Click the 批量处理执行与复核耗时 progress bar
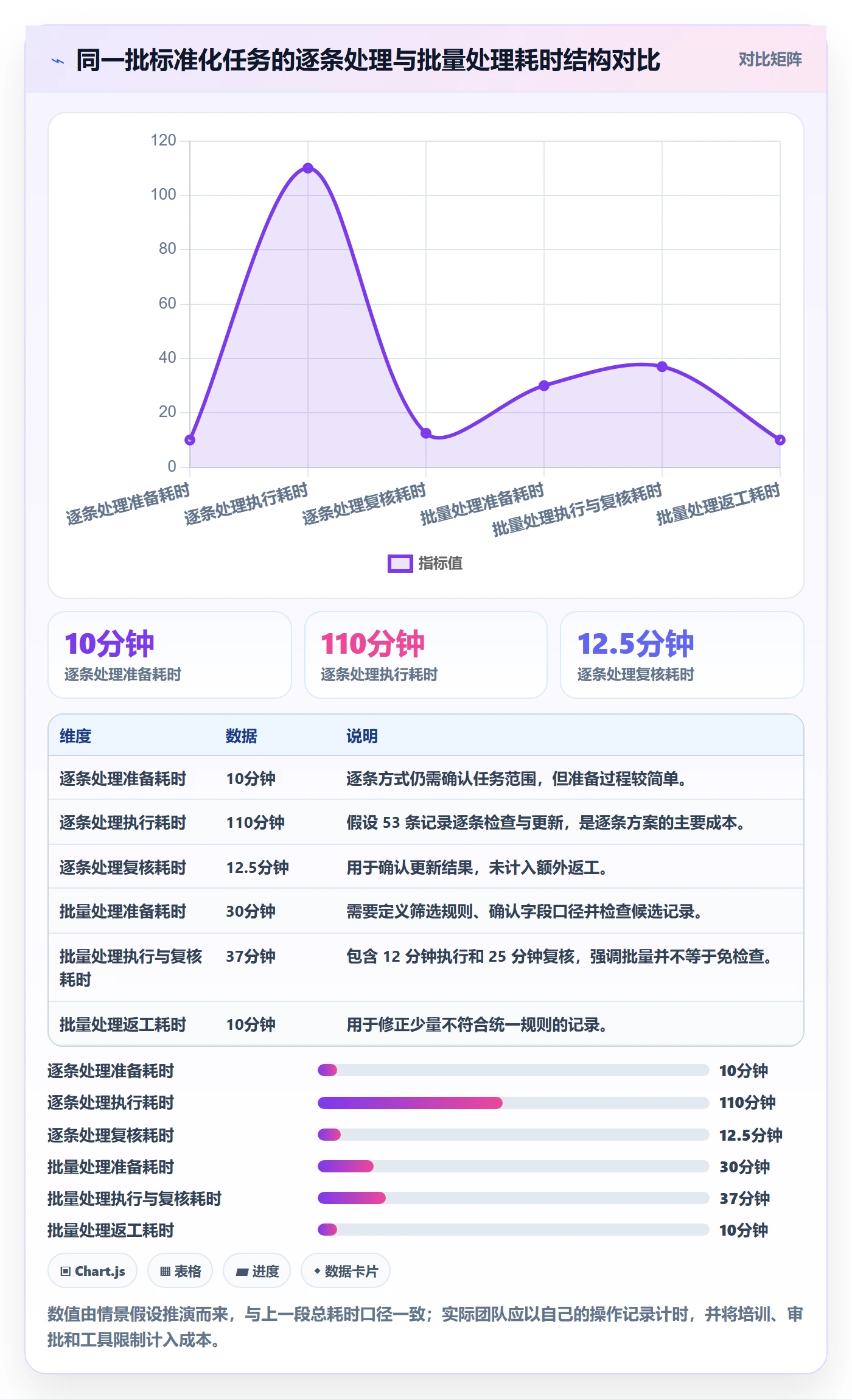Screen dimensions: 852x1400 pos(514,1198)
